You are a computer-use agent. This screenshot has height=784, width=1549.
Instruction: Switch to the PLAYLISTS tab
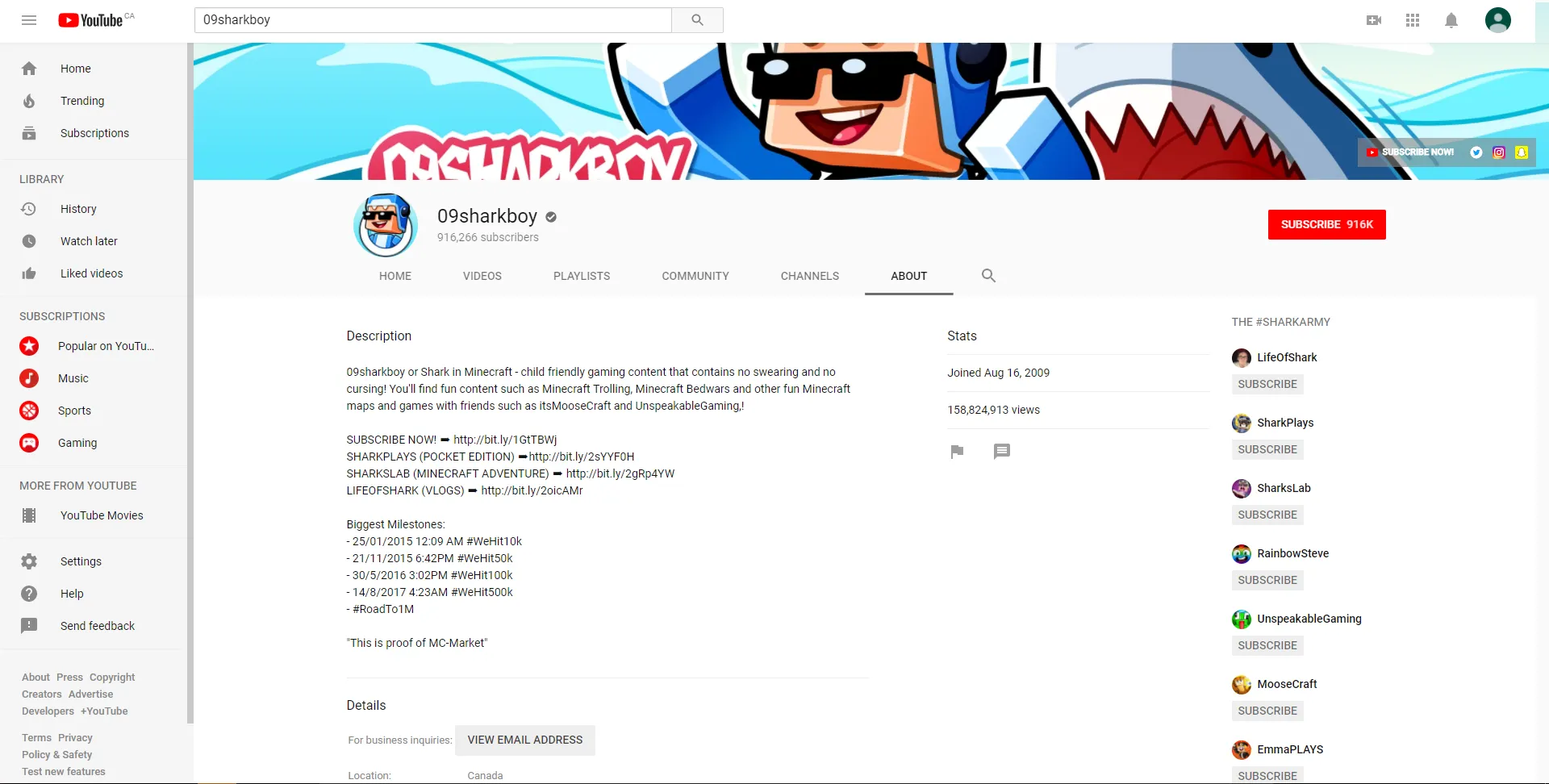pos(582,276)
